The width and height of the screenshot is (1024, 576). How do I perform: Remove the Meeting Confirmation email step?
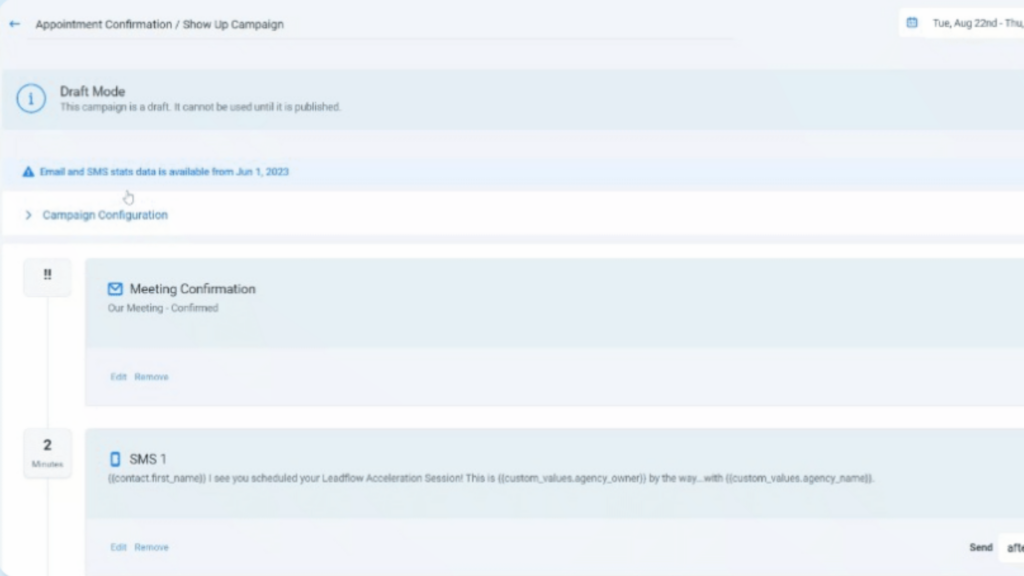tap(151, 377)
